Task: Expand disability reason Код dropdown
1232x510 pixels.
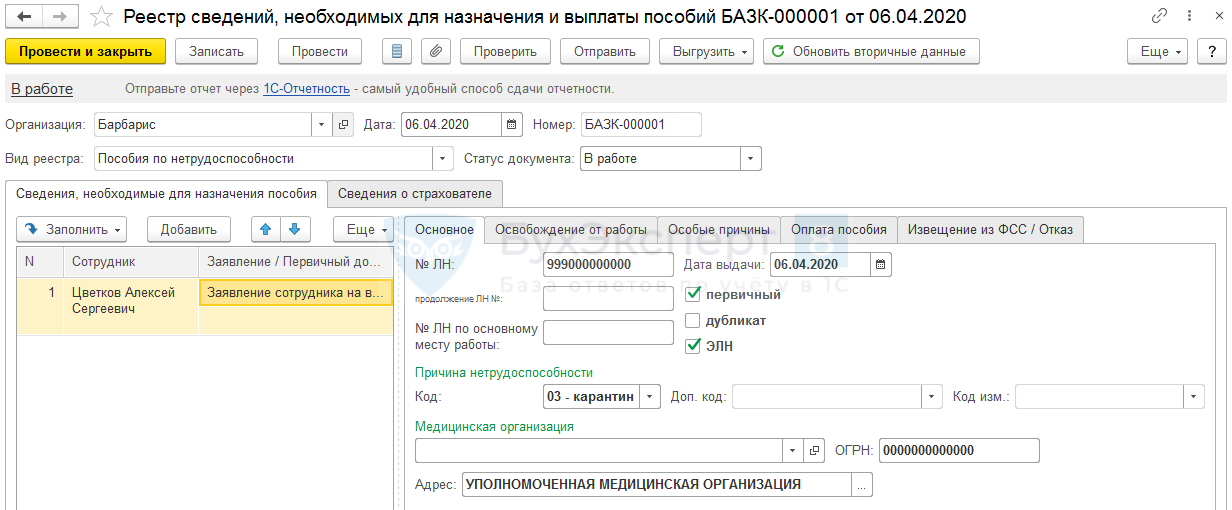Action: coord(650,397)
